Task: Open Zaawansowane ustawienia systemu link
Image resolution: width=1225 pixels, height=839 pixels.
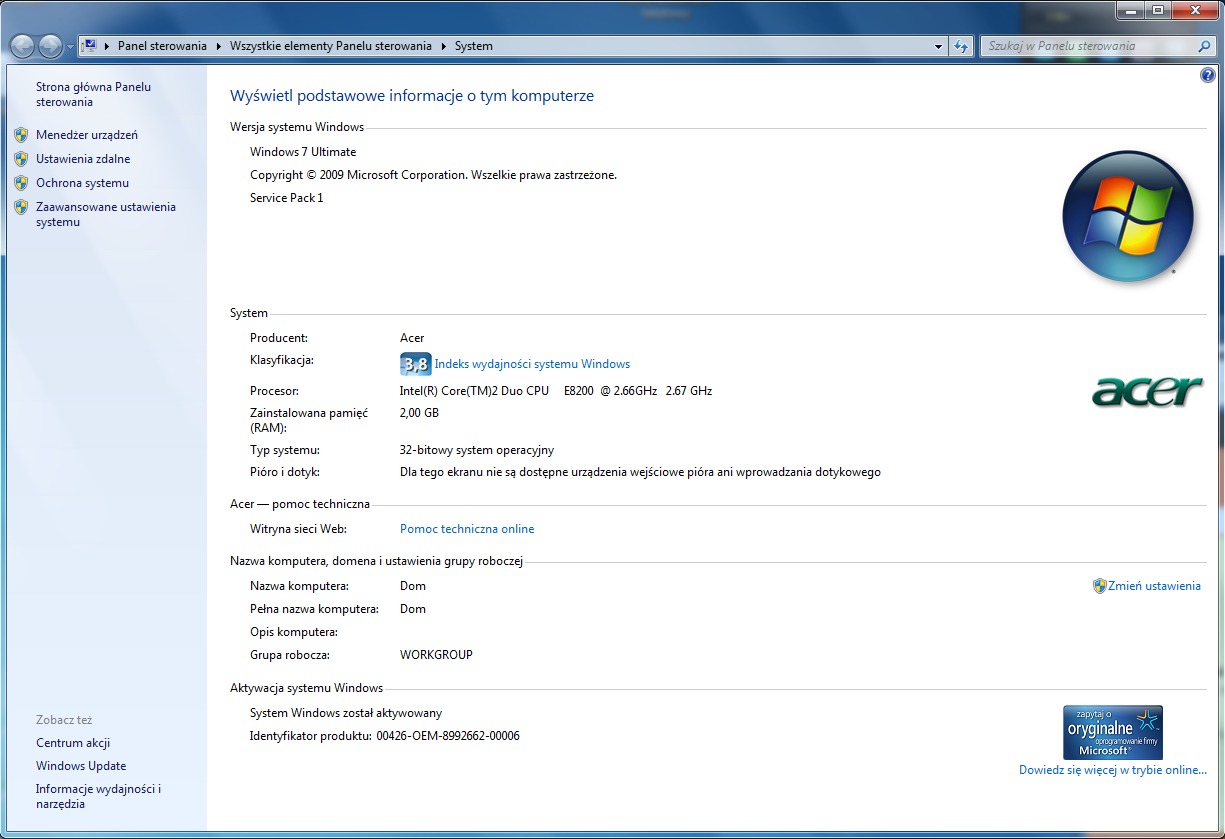Action: 105,214
